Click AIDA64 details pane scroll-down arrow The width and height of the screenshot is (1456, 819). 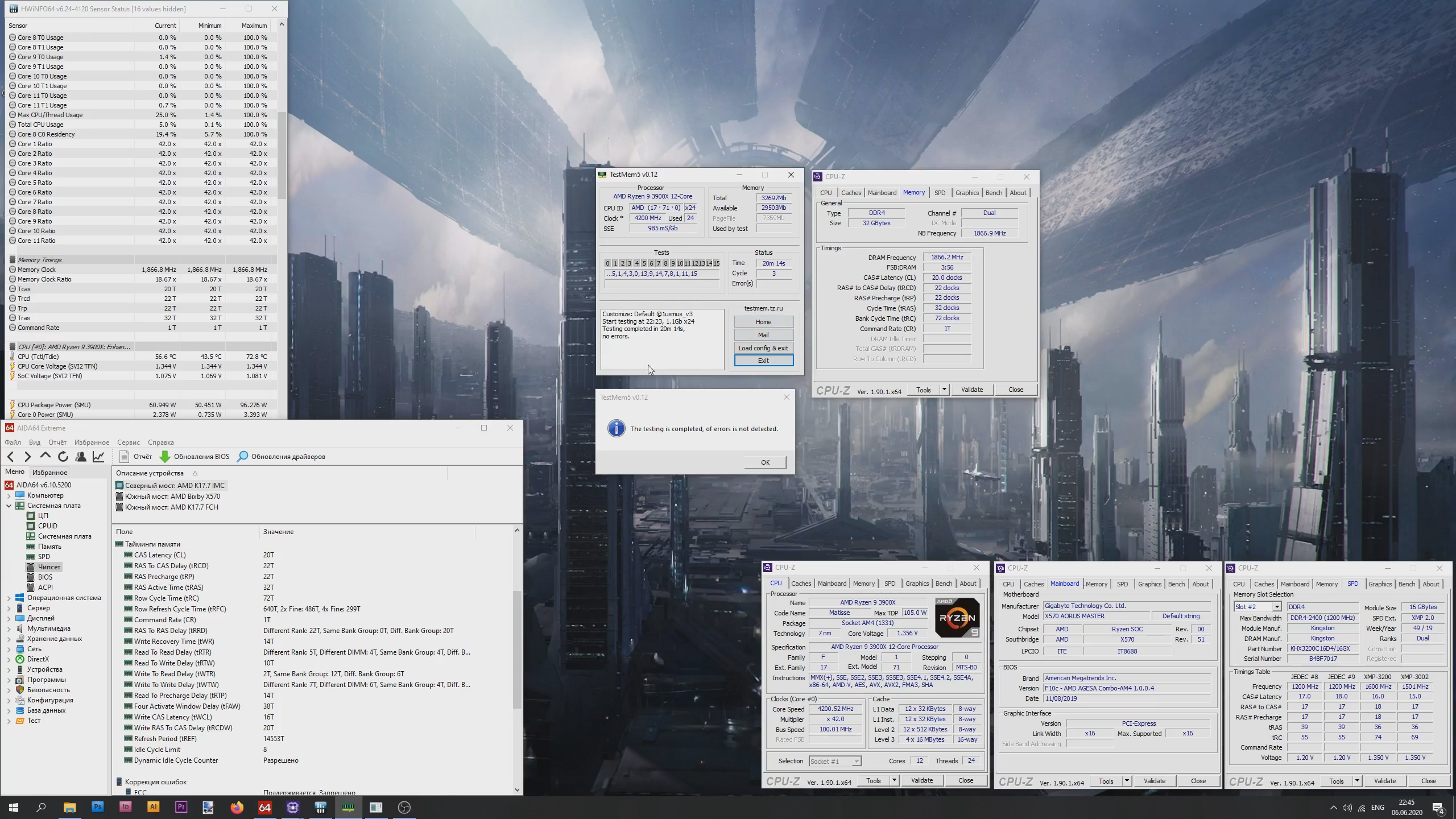point(517,789)
